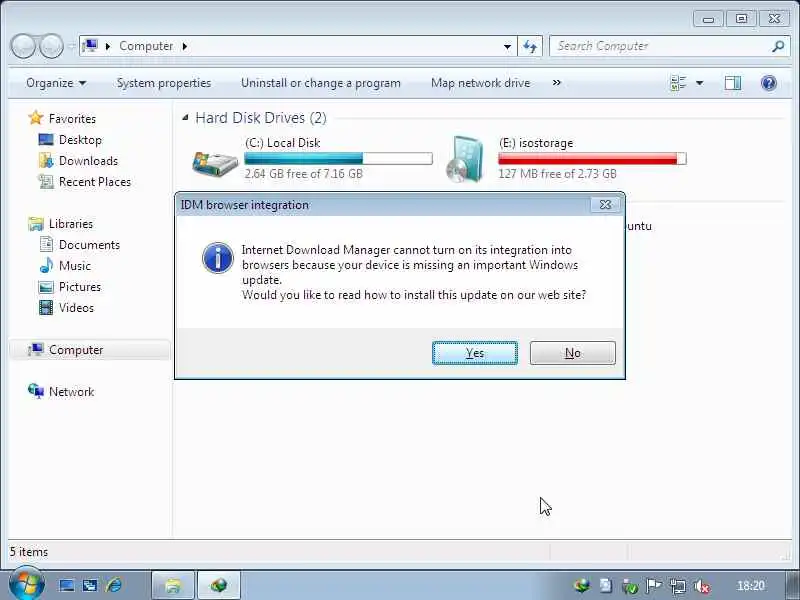Click the E: drive red usage bar
This screenshot has width=800, height=600.
coord(592,159)
